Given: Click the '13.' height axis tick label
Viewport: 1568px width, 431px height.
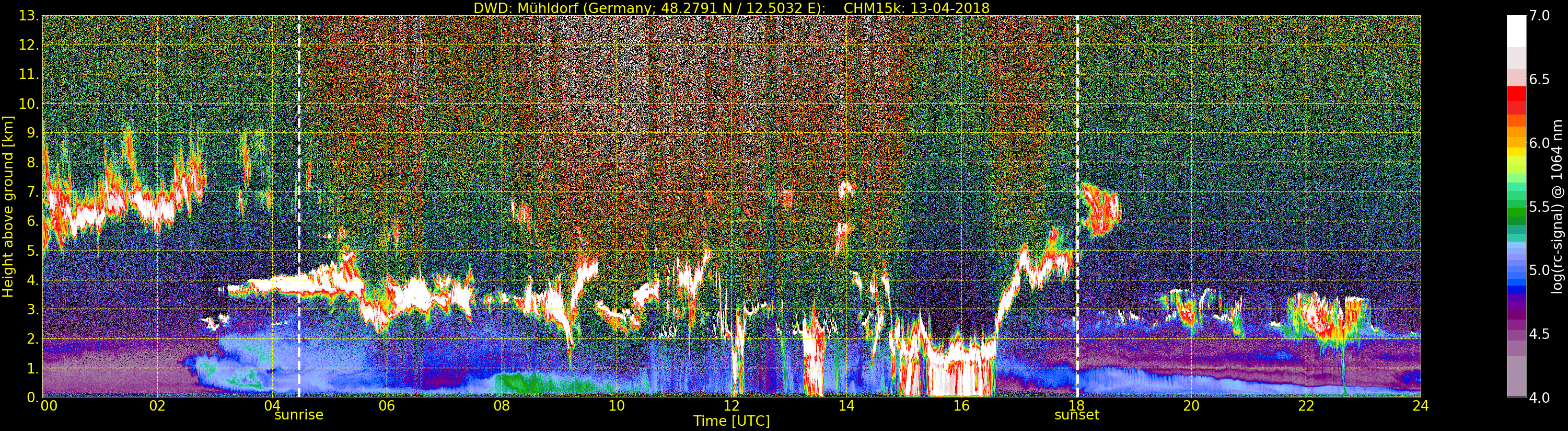Looking at the screenshot, I should (x=29, y=16).
